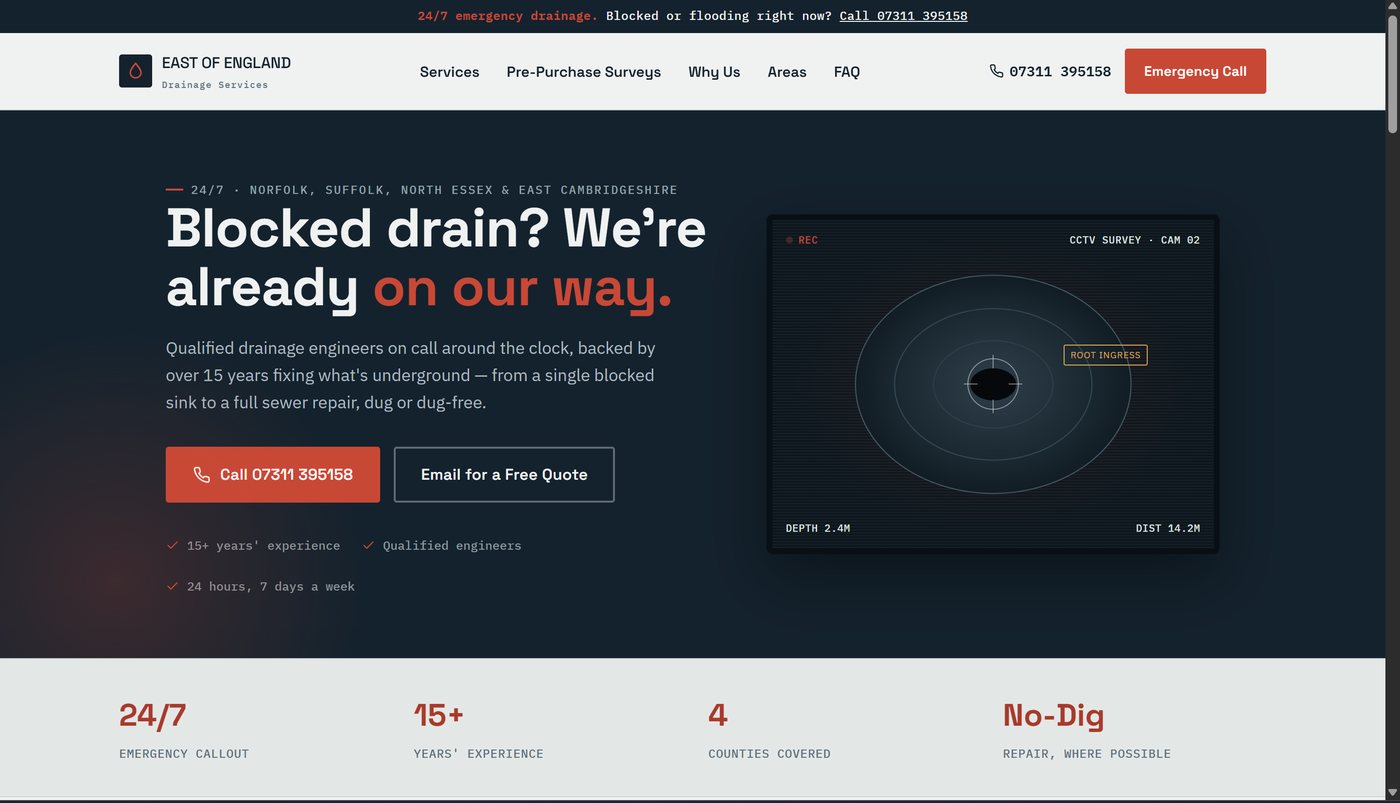Click the East of England brand name
This screenshot has height=803, width=1400.
(226, 63)
